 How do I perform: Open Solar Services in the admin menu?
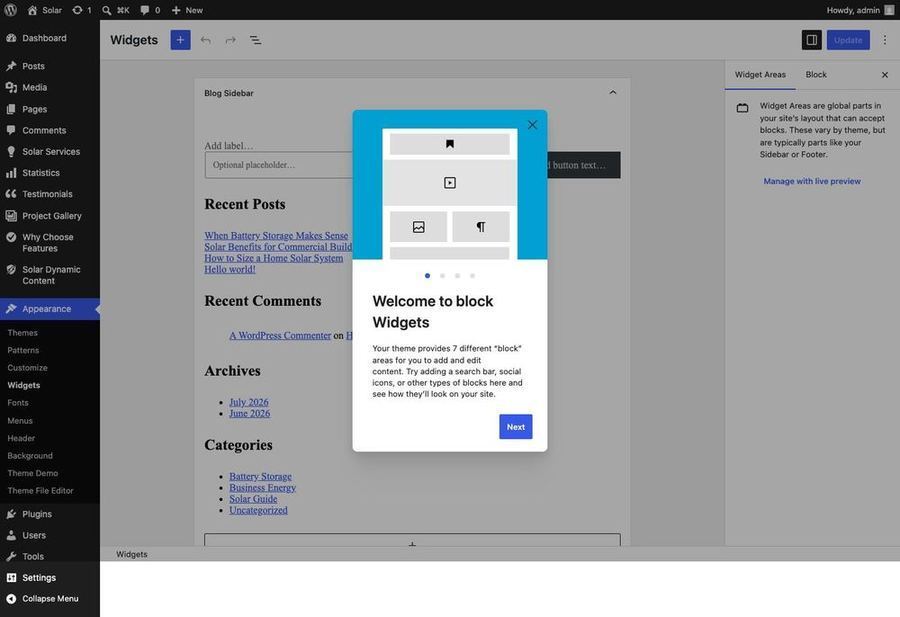click(x=50, y=152)
